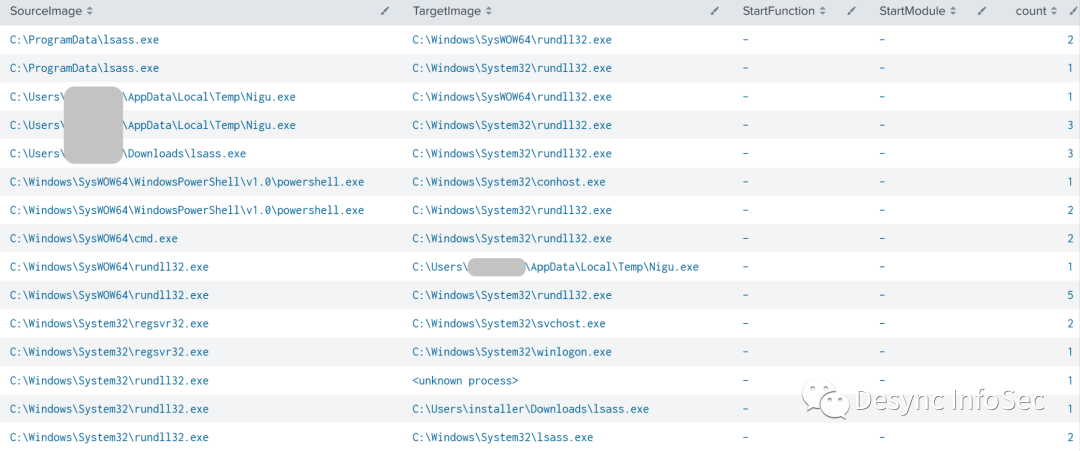Click SysWOW64\rundll32.exe source in Nigu.exe target row

point(109,267)
